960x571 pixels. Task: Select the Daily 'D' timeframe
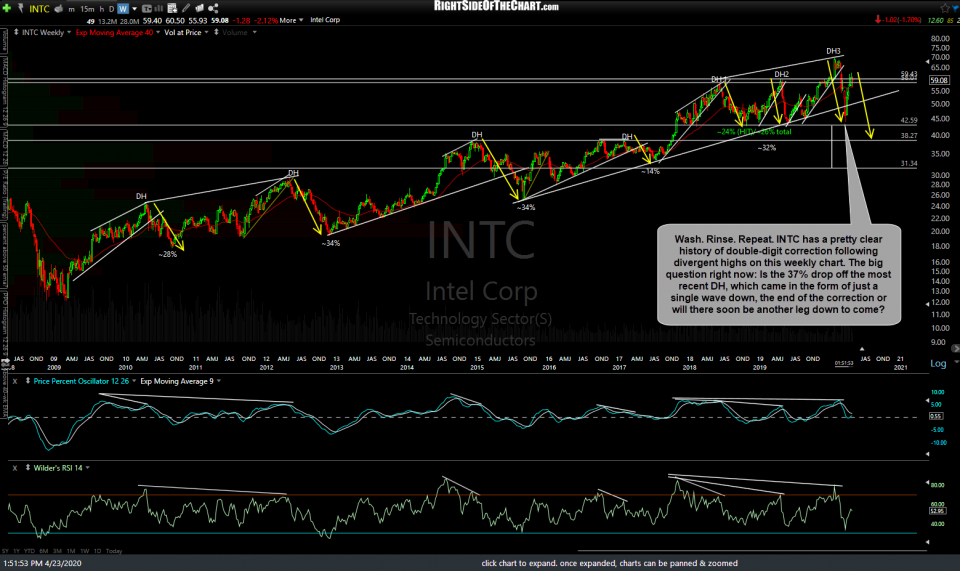(111, 9)
